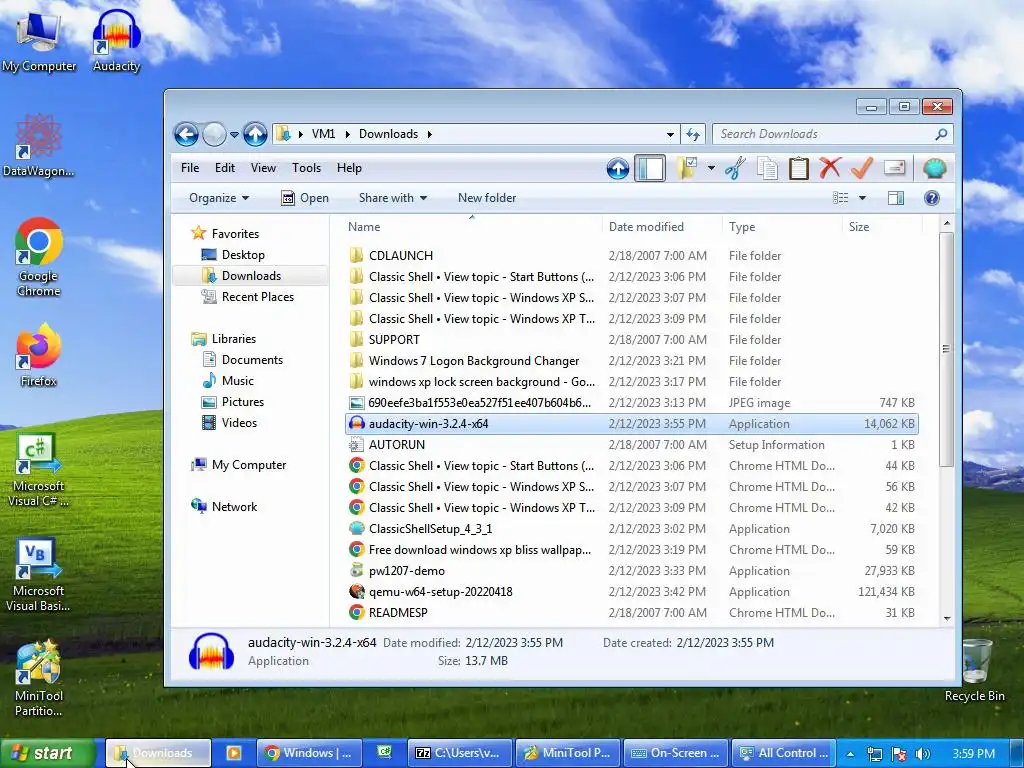Open the Edit menu
1024x768 pixels.
(225, 168)
